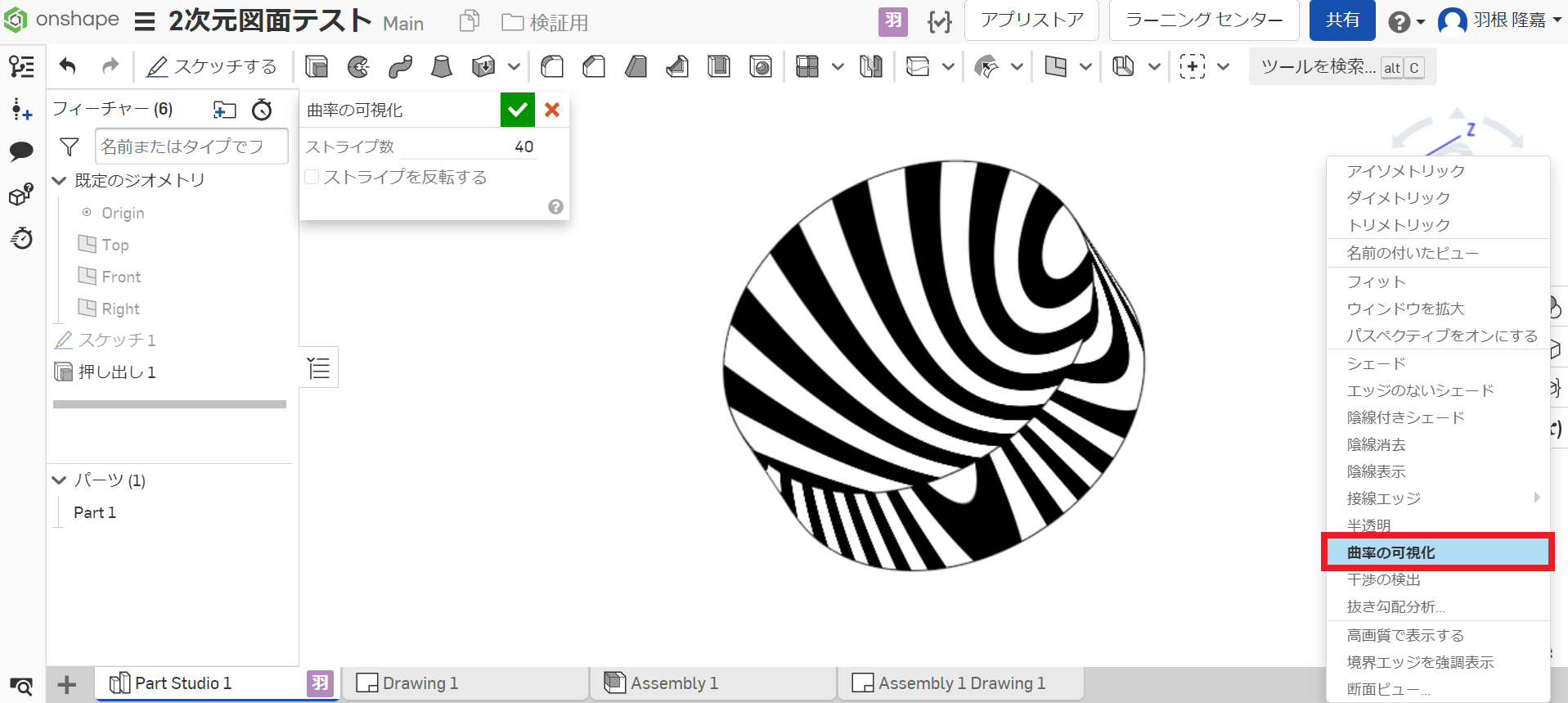Click the feature filter funnel icon

(x=70, y=146)
